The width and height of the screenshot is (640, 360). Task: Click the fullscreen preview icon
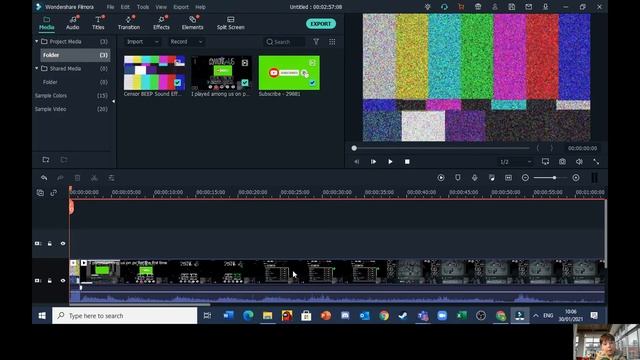pyautogui.click(x=596, y=162)
